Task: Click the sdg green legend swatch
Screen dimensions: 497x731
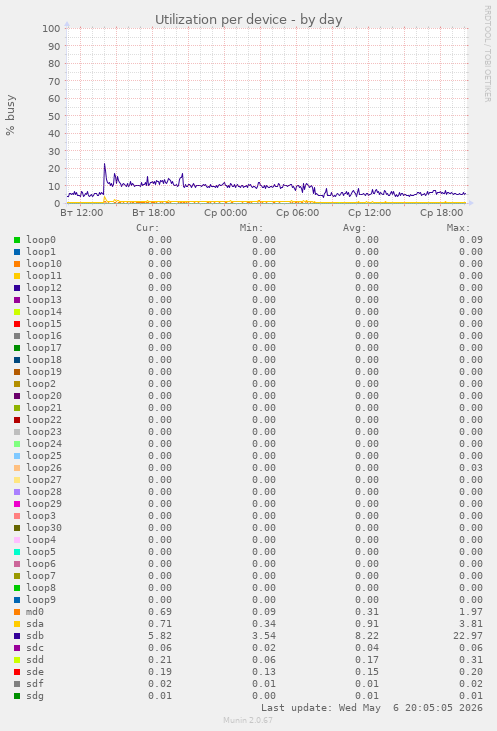Action: click(x=17, y=696)
